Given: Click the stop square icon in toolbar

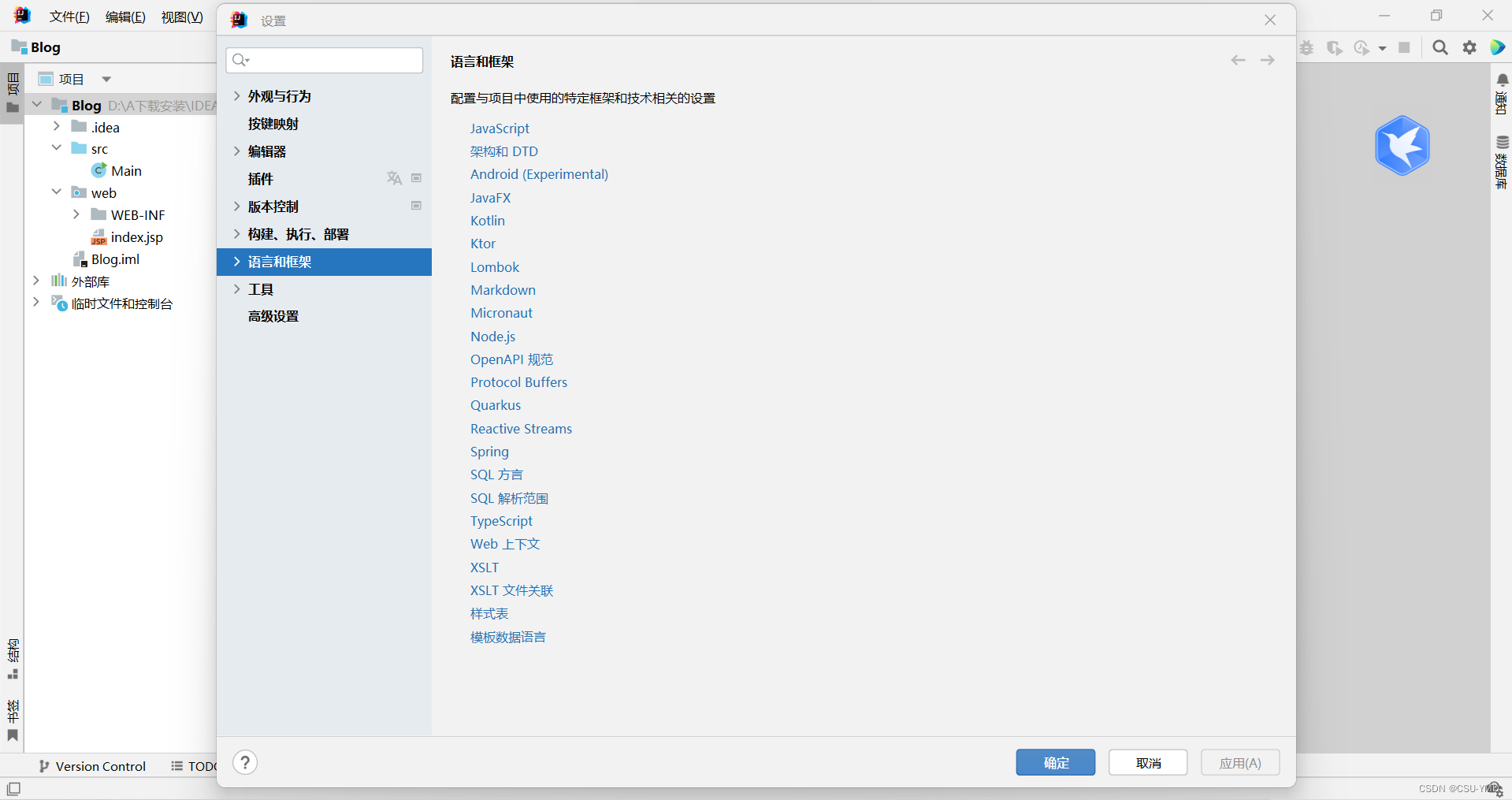Looking at the screenshot, I should point(1404,48).
